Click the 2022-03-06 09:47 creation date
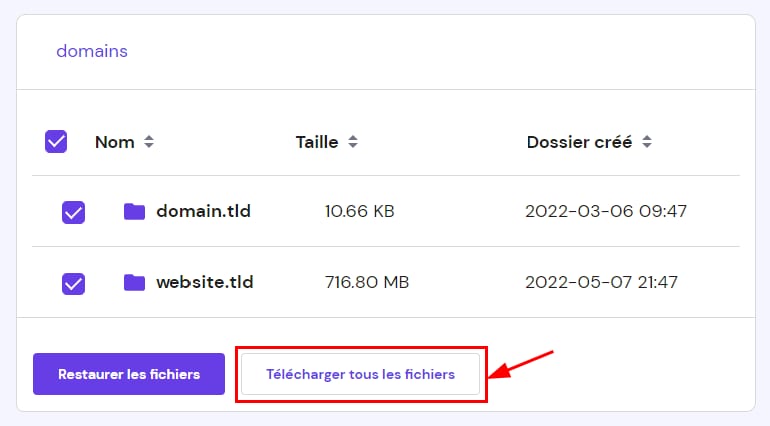Image resolution: width=770 pixels, height=426 pixels. pyautogui.click(x=606, y=211)
